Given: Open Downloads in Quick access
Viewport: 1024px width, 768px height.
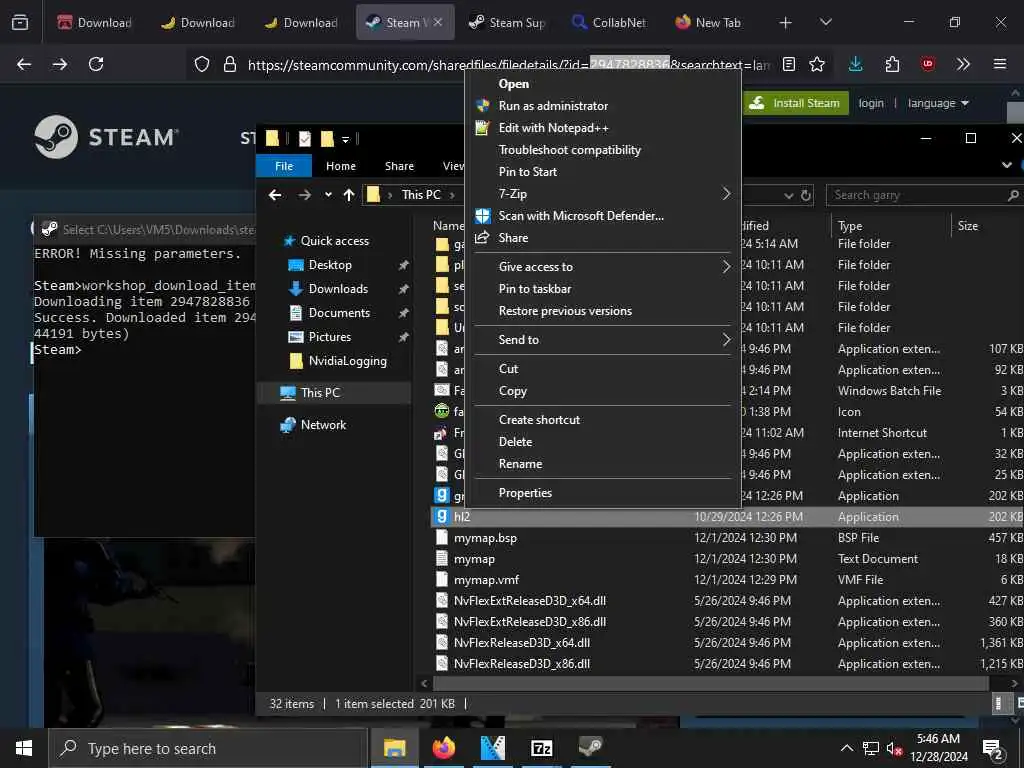Looking at the screenshot, I should pos(338,289).
